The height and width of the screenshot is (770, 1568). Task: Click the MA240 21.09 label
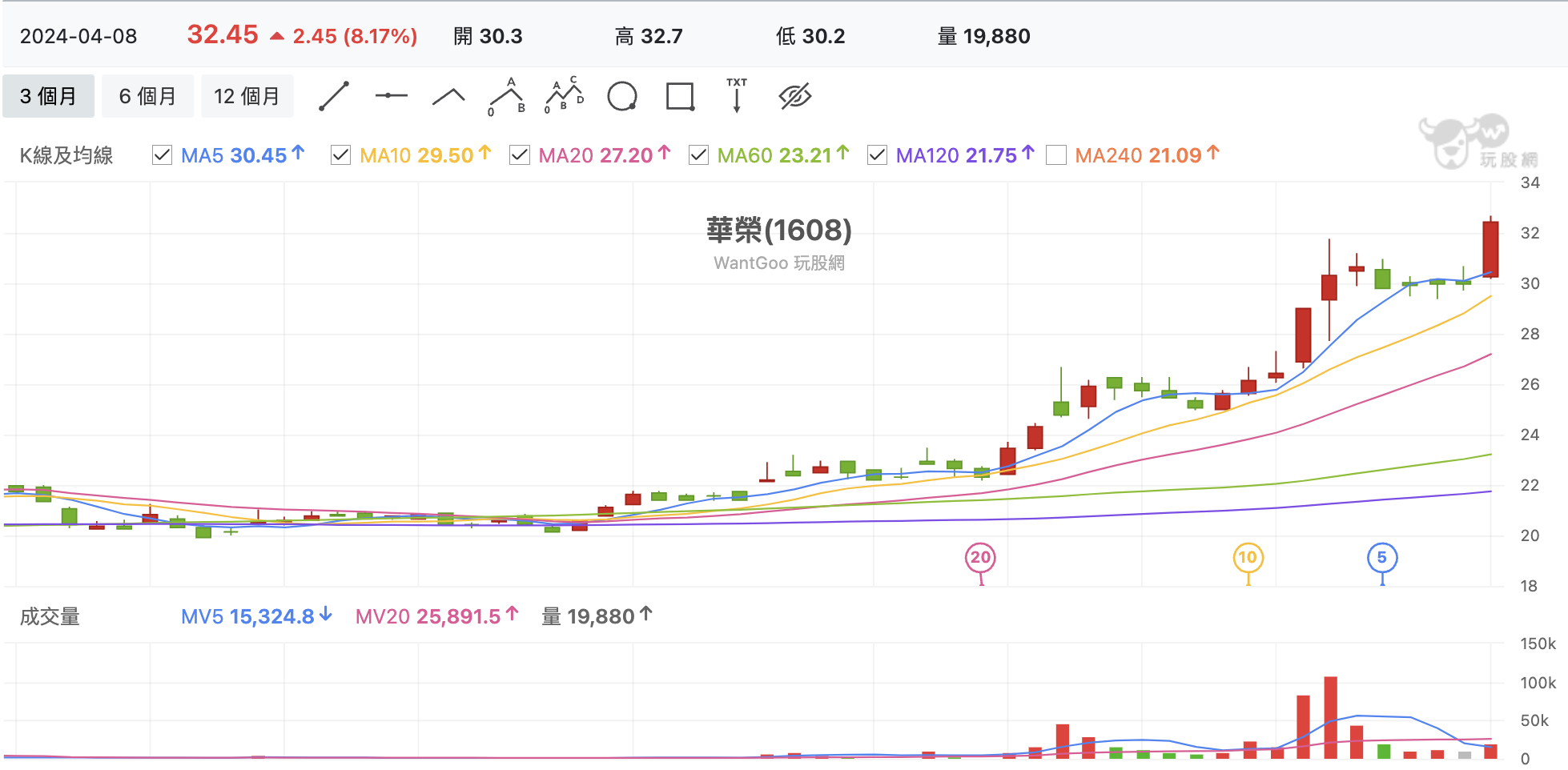pos(1147,155)
